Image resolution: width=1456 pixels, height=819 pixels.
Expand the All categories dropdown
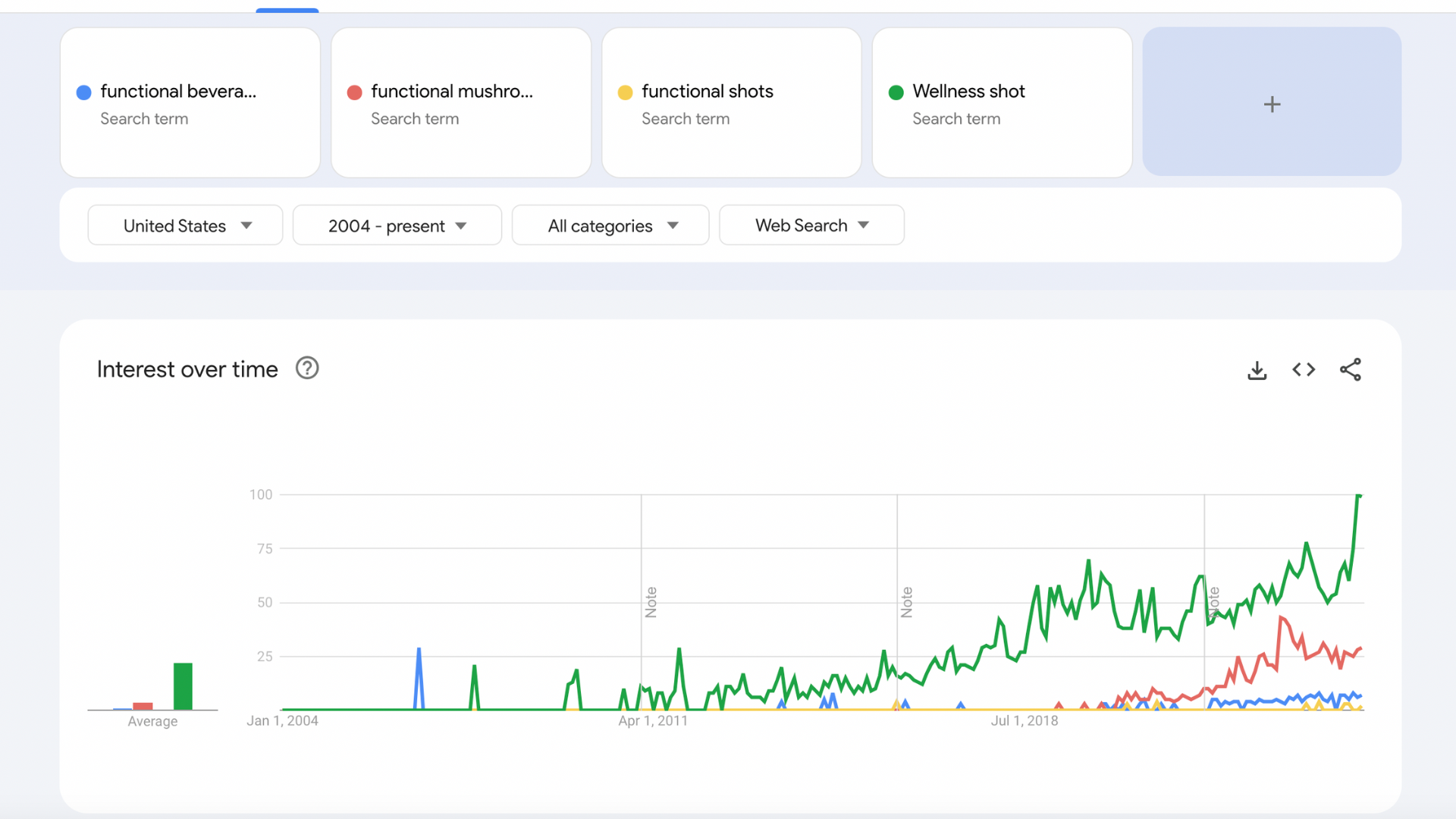[x=610, y=225]
